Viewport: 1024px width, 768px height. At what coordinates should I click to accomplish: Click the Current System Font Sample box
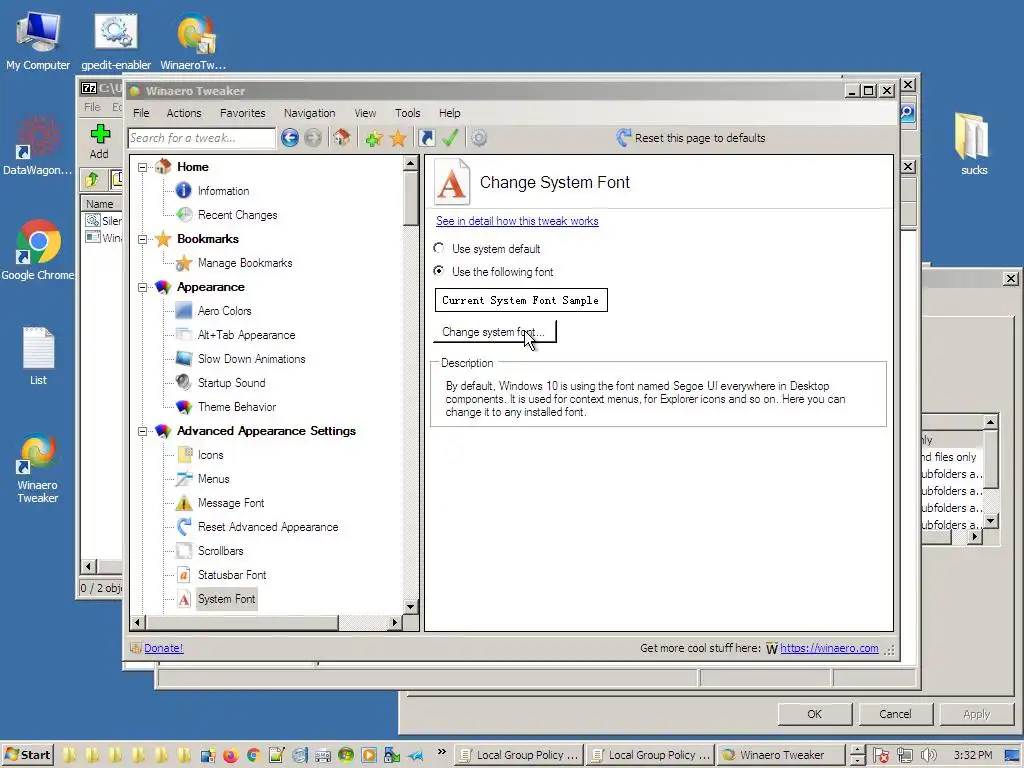521,300
